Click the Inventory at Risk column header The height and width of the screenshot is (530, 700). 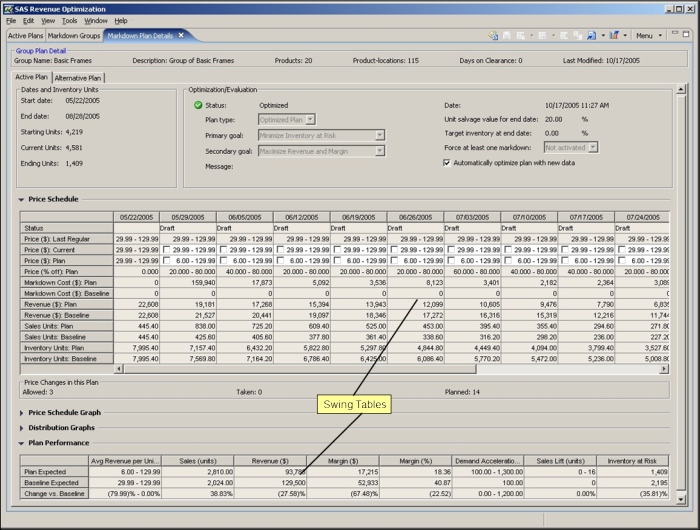tap(633, 461)
